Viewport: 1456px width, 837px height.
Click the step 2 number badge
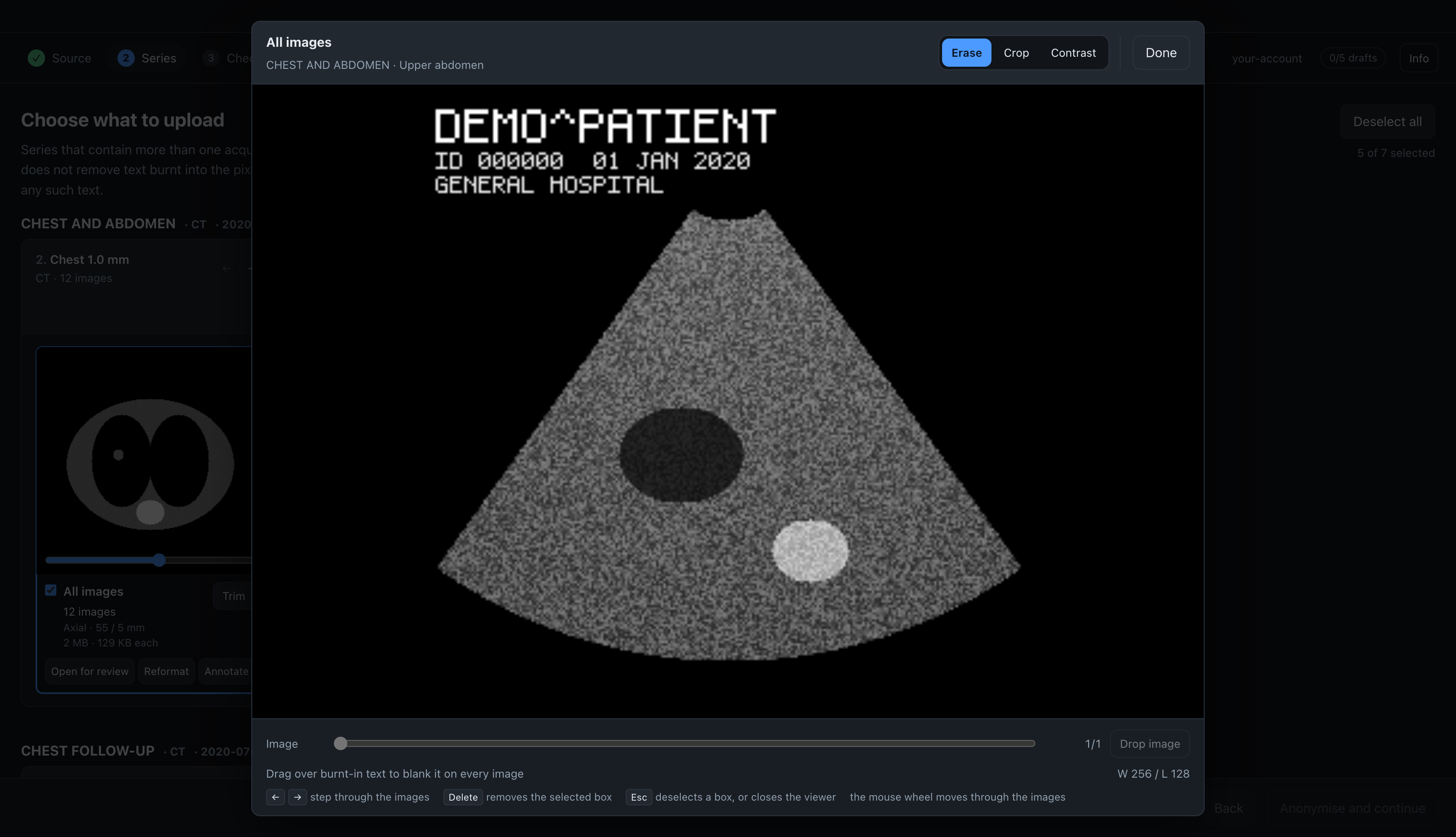pos(126,58)
